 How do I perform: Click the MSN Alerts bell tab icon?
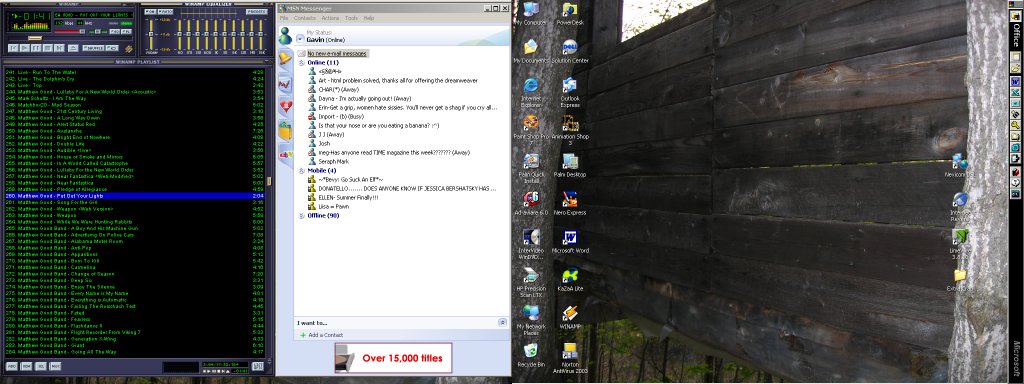pyautogui.click(x=285, y=58)
